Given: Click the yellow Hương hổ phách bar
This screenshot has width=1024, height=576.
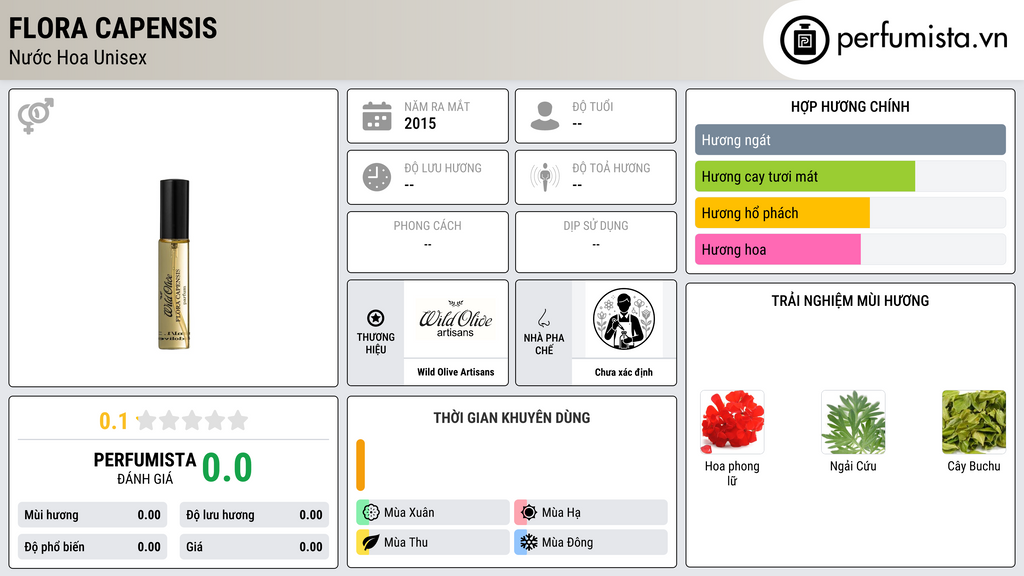Looking at the screenshot, I should (x=782, y=213).
